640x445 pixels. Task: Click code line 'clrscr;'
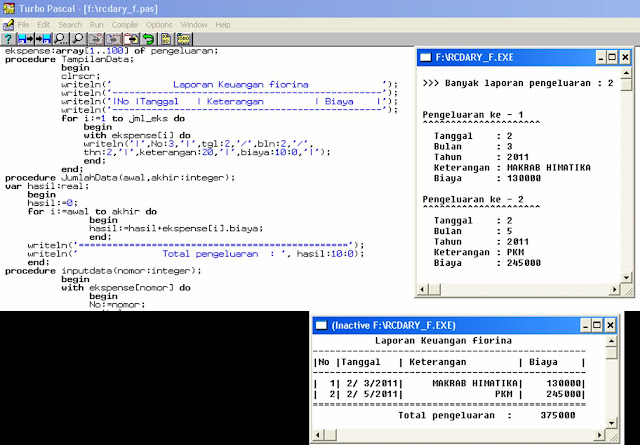(x=80, y=76)
